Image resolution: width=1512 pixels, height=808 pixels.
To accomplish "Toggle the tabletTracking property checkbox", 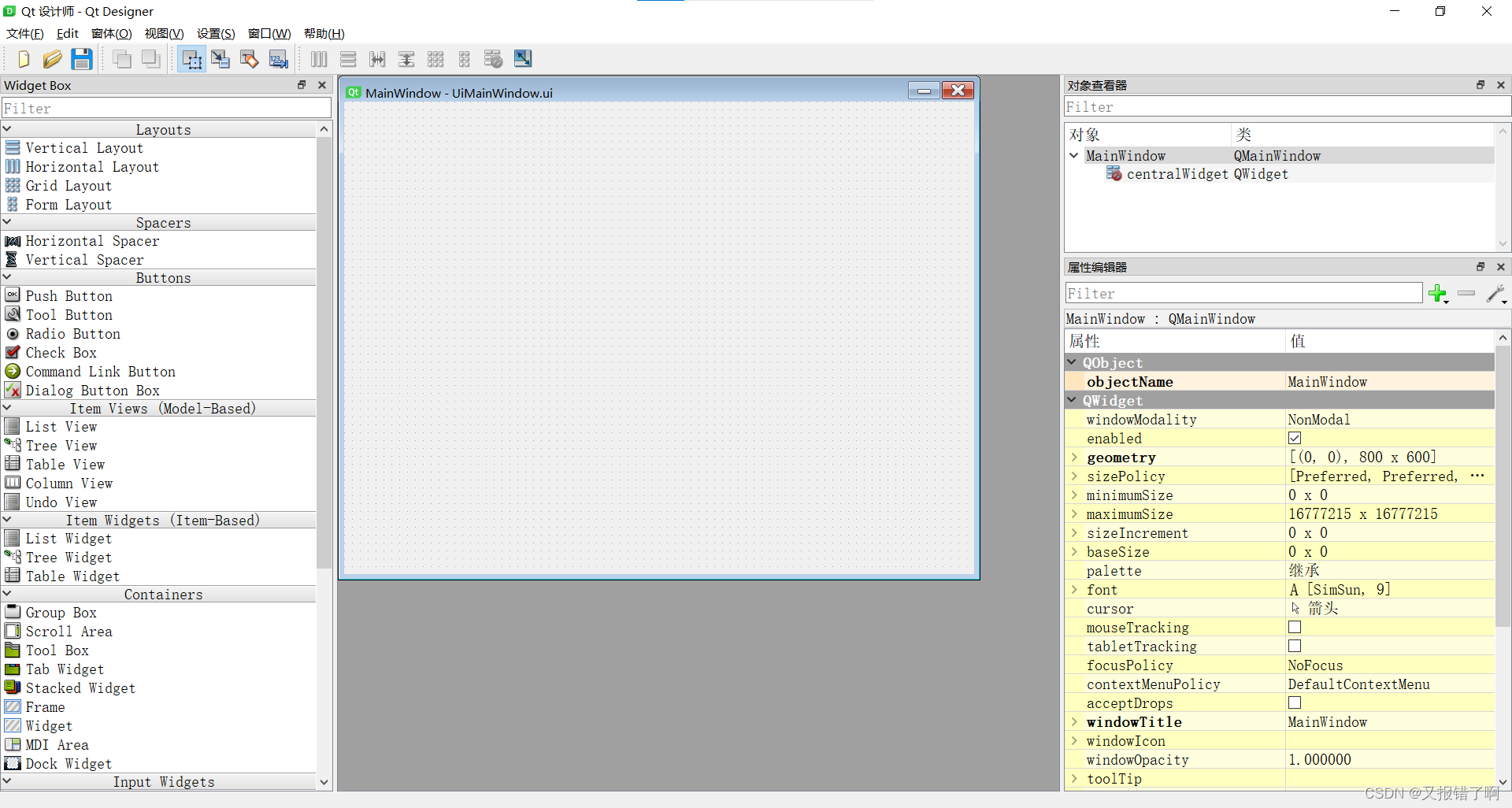I will pyautogui.click(x=1295, y=647).
